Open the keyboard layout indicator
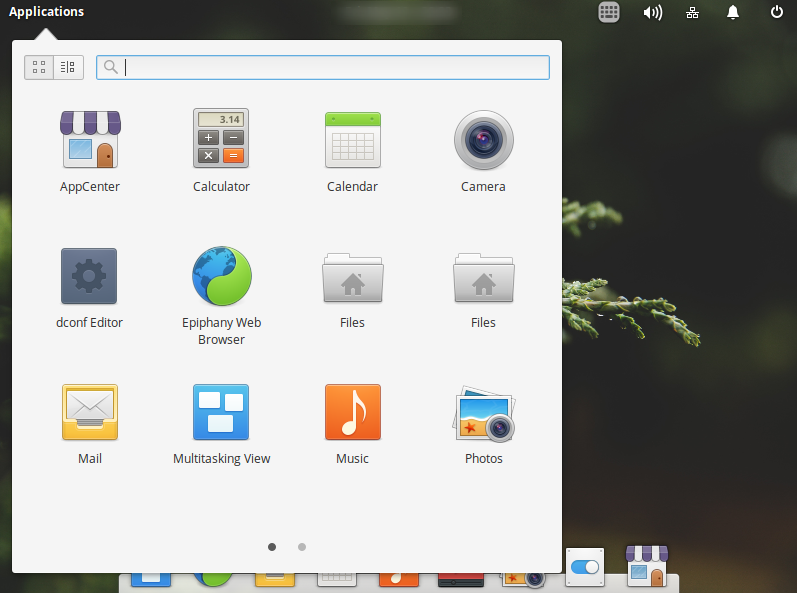The image size is (797, 593). (x=608, y=12)
